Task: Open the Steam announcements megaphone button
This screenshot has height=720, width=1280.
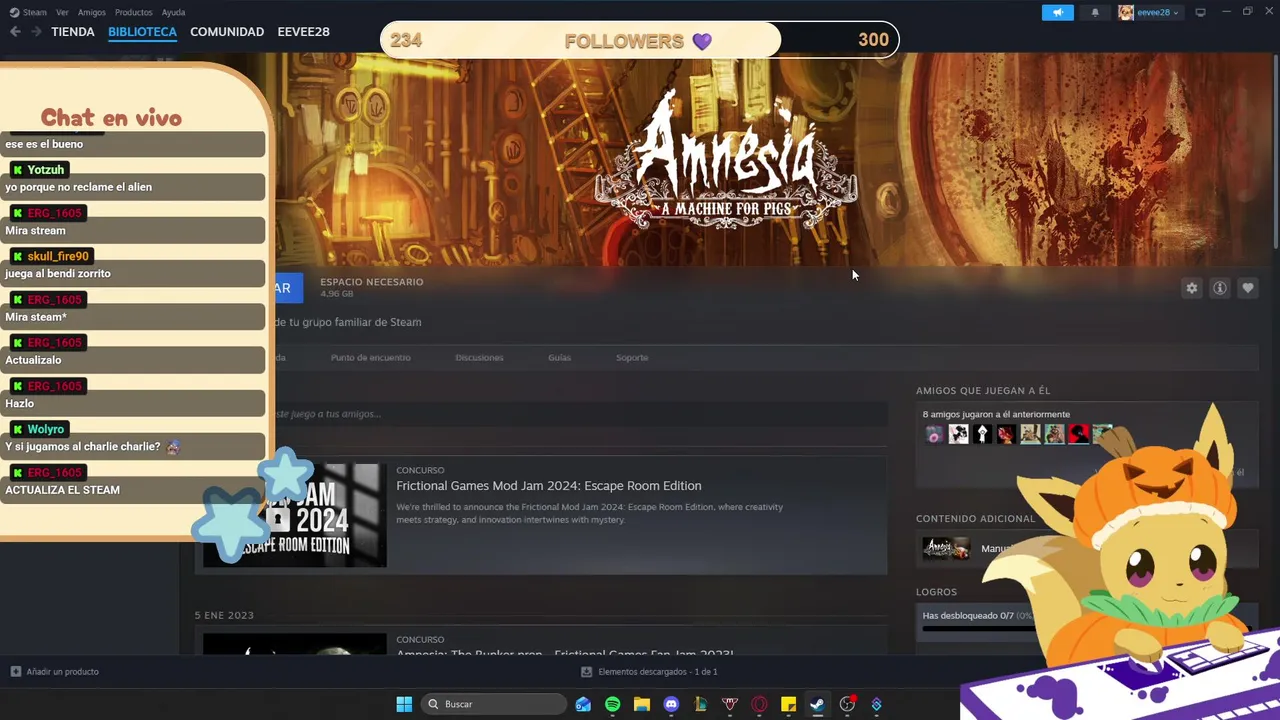Action: (x=1057, y=12)
